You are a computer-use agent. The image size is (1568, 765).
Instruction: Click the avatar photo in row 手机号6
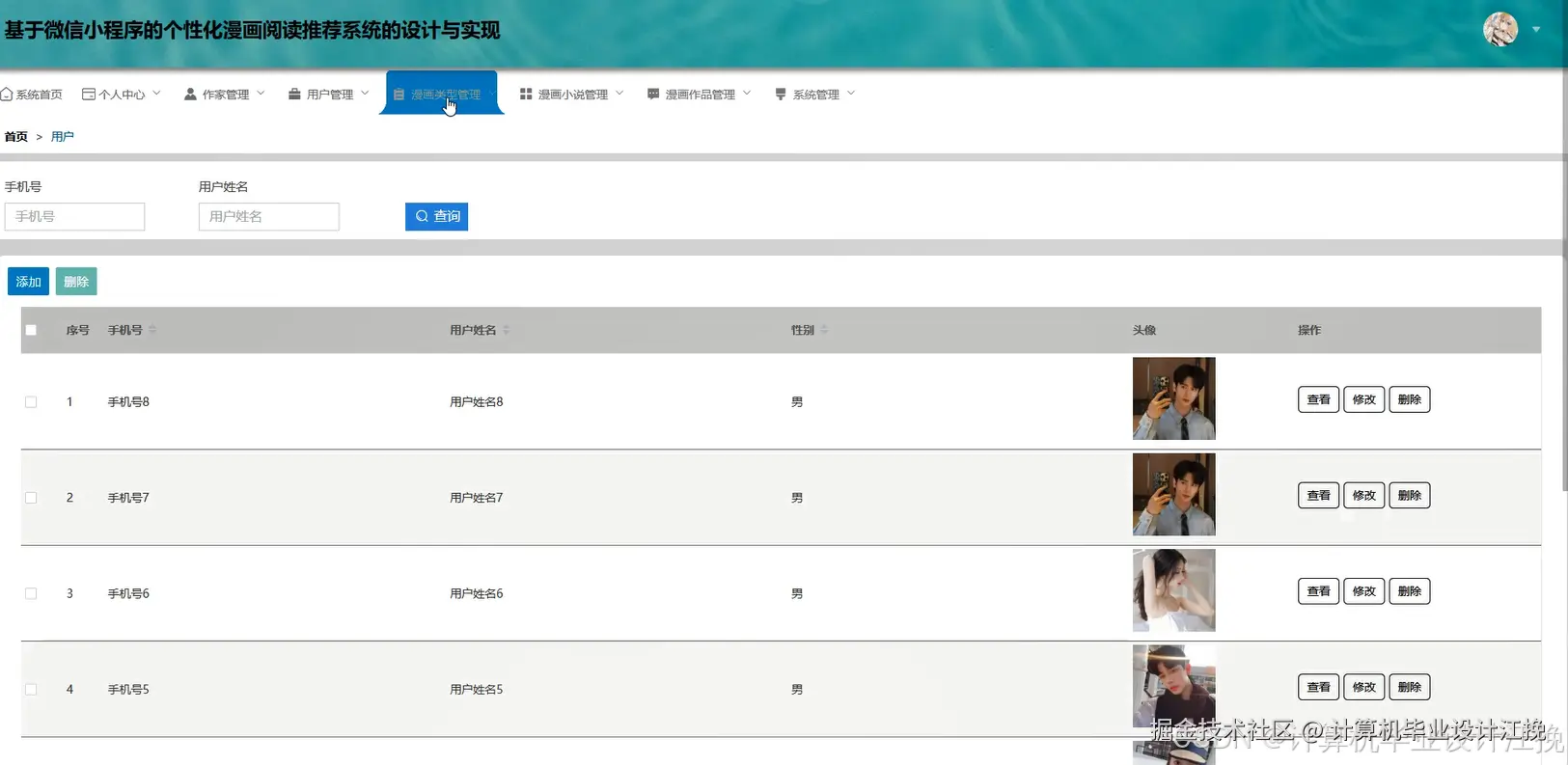[1173, 590]
